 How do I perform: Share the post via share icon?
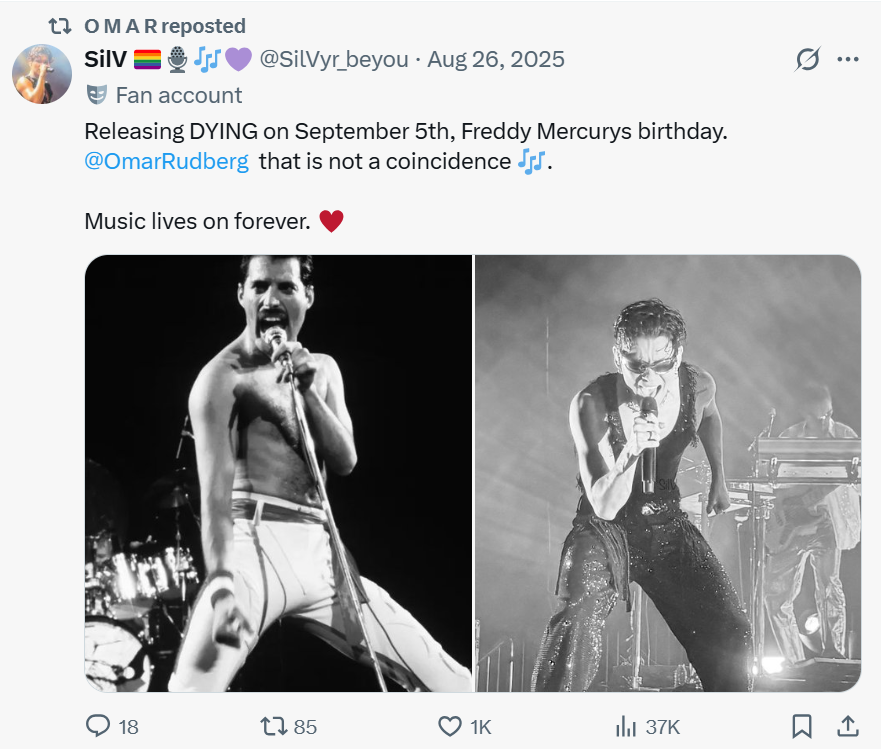(847, 726)
